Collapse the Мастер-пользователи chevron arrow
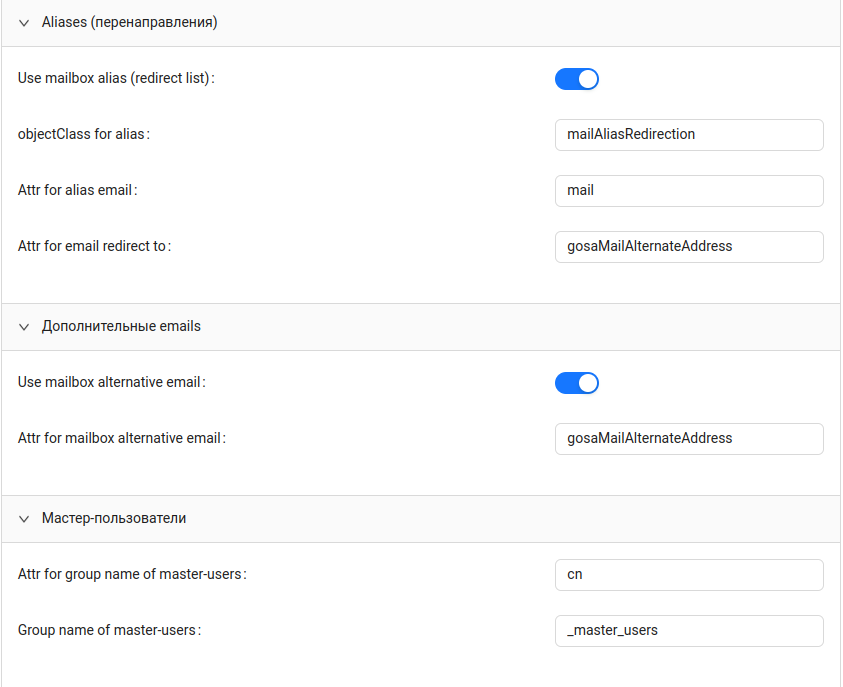The image size is (843, 687). click(24, 519)
